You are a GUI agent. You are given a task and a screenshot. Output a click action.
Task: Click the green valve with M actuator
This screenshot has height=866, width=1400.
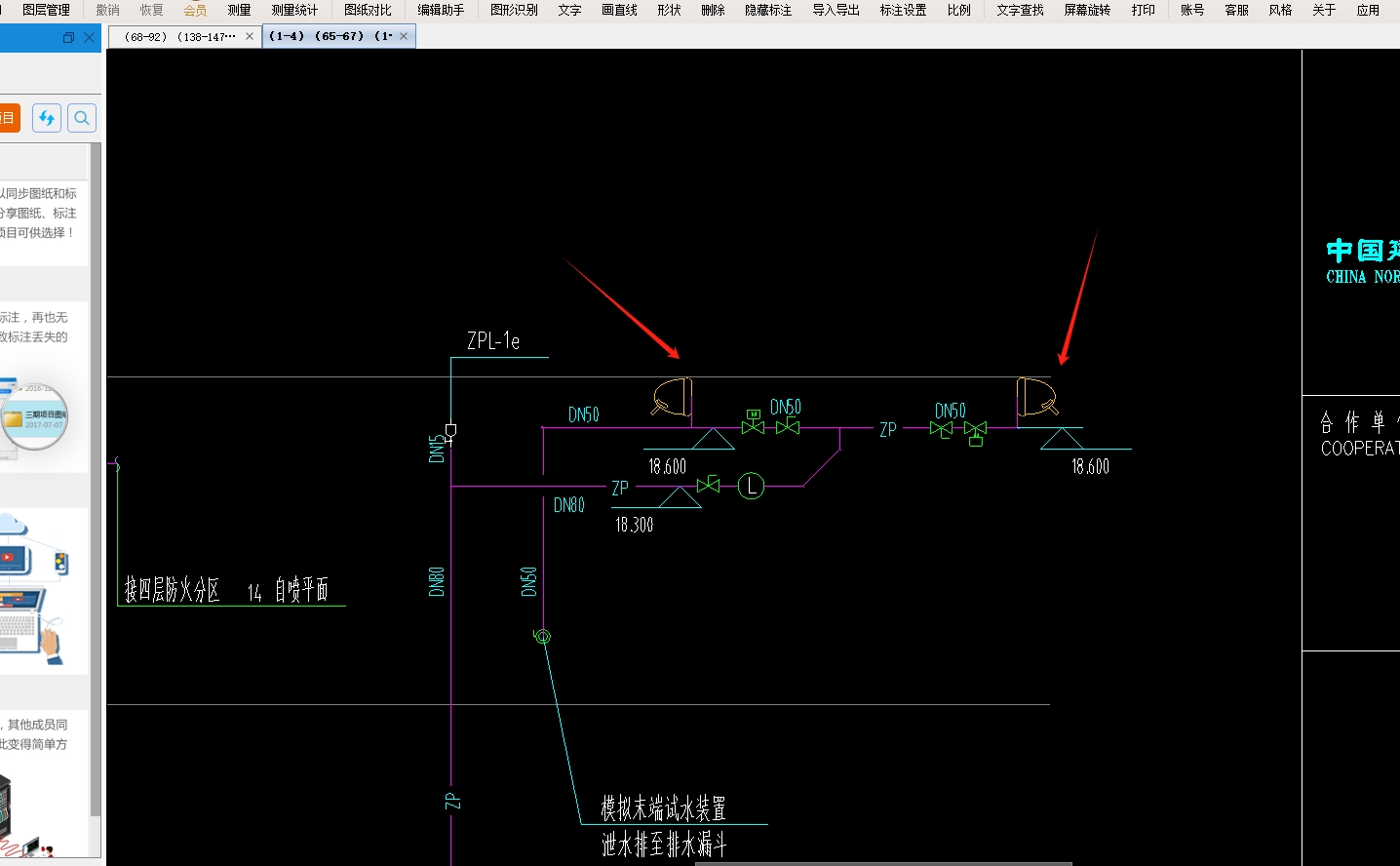point(753,423)
